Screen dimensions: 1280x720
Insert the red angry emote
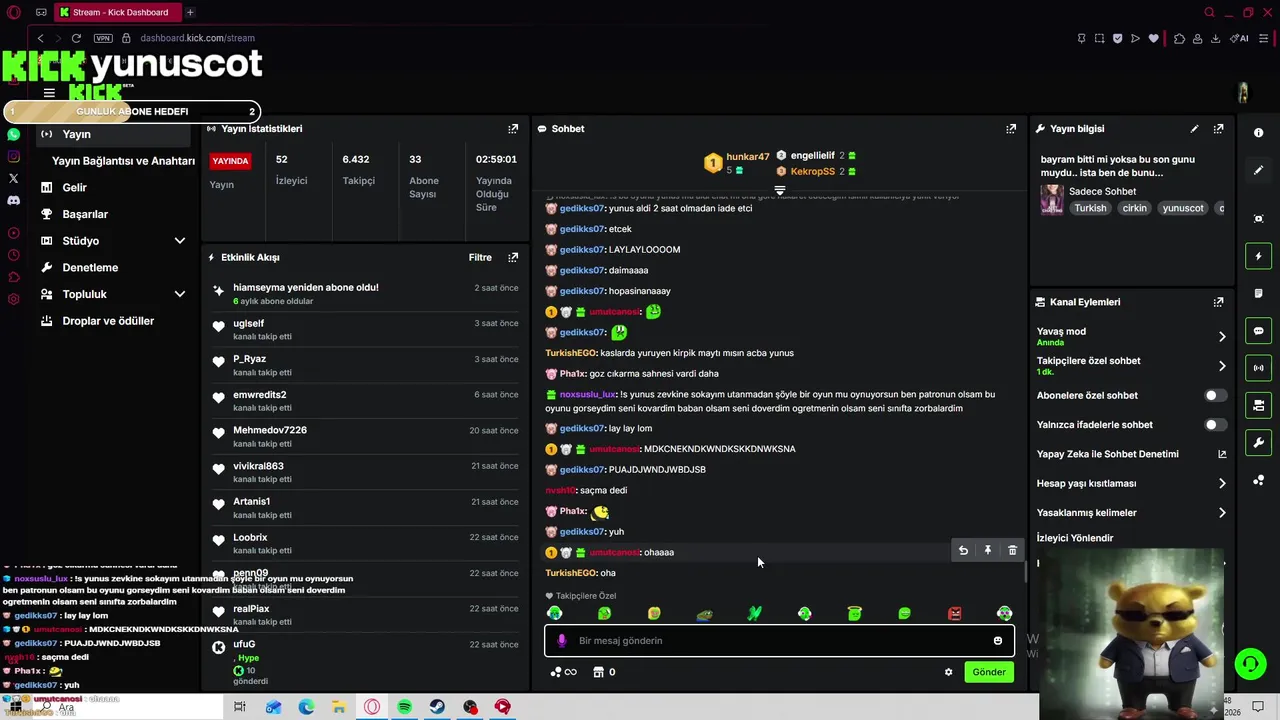[954, 614]
